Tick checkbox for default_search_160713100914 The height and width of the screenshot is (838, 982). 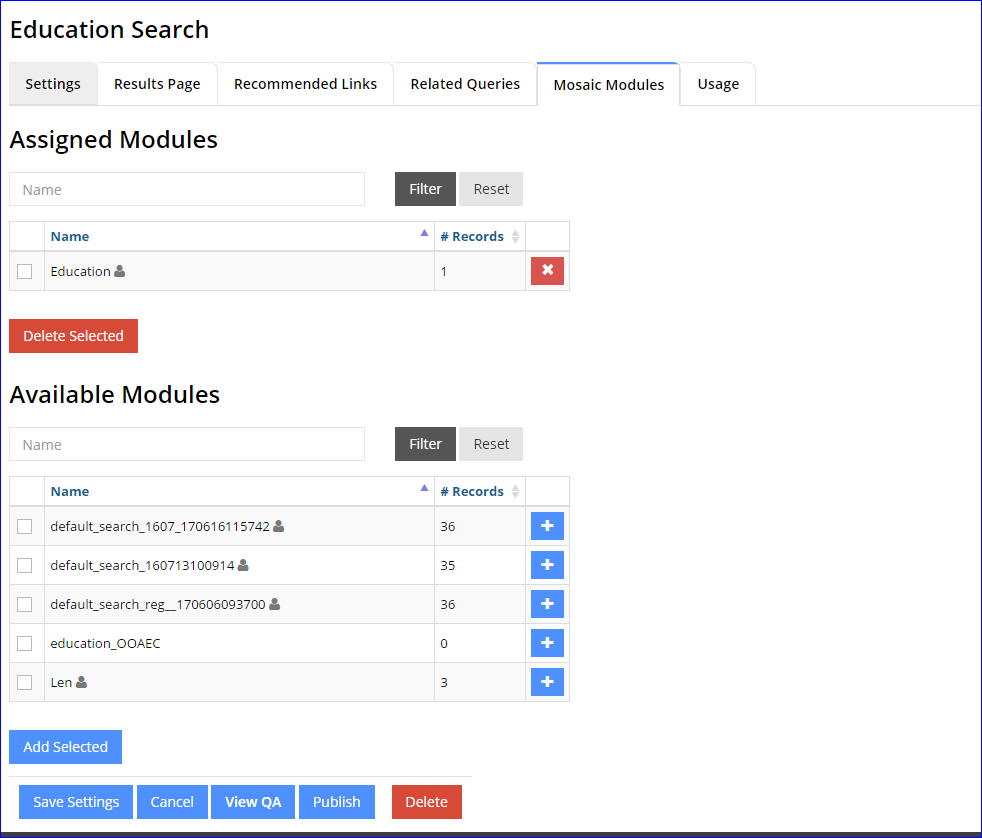pyautogui.click(x=25, y=565)
